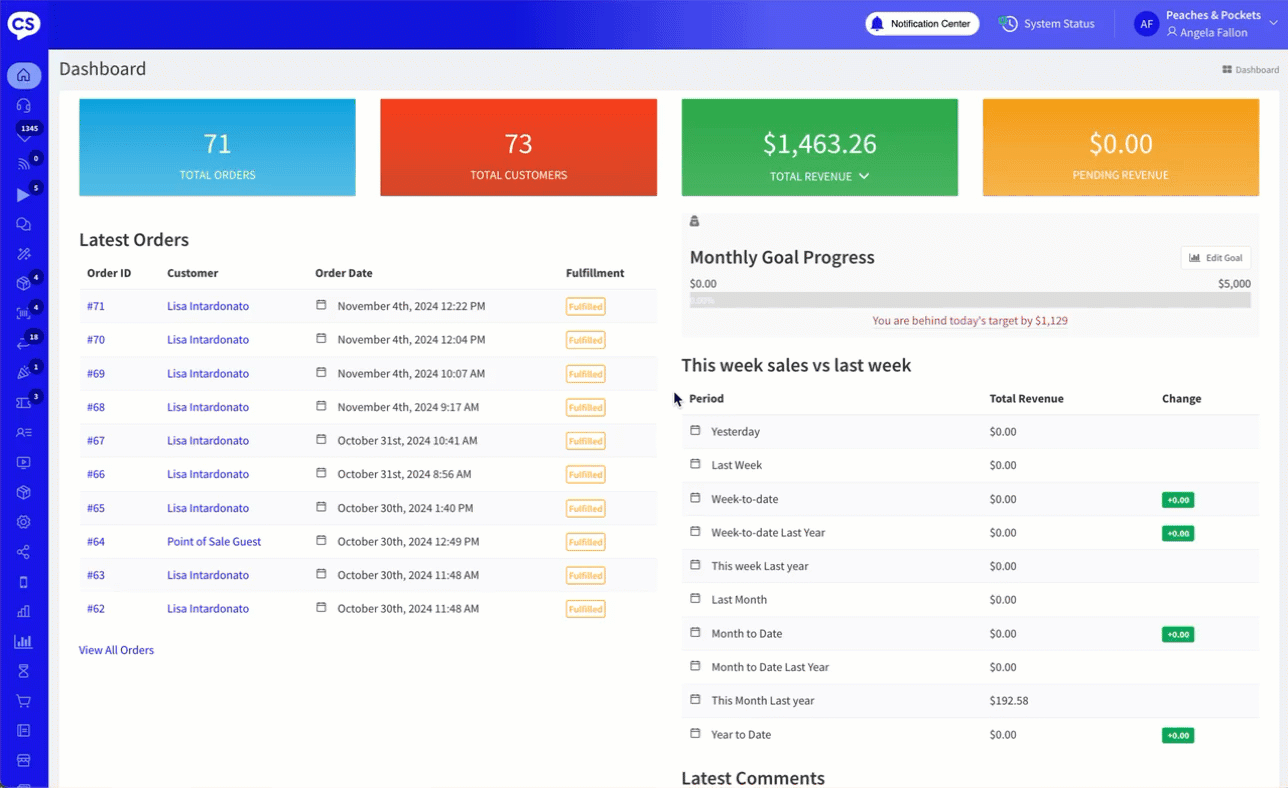Image resolution: width=1288 pixels, height=788 pixels.
Task: Click the share nodes icon in sidebar
Action: (24, 552)
